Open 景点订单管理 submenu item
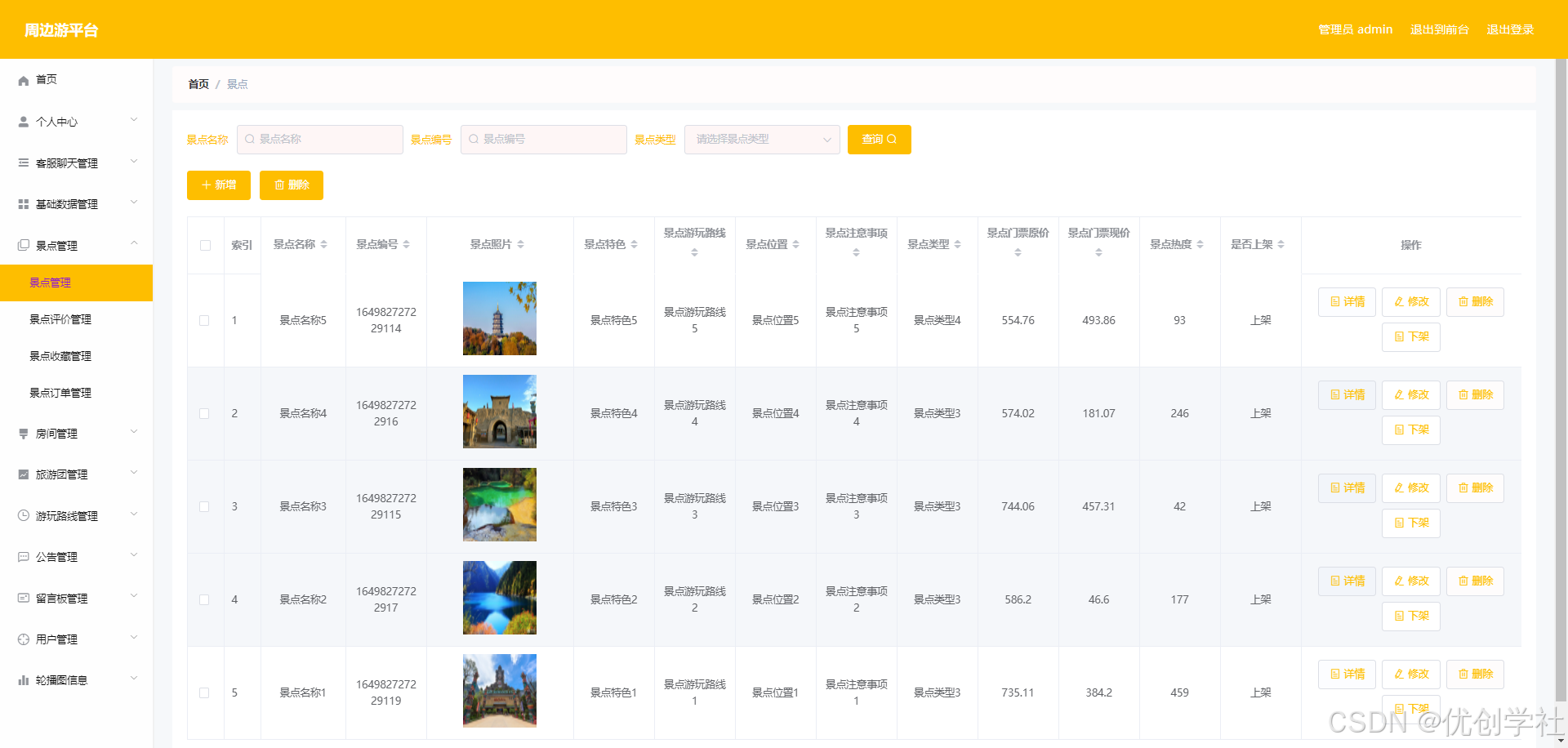The width and height of the screenshot is (1568, 748). (60, 393)
